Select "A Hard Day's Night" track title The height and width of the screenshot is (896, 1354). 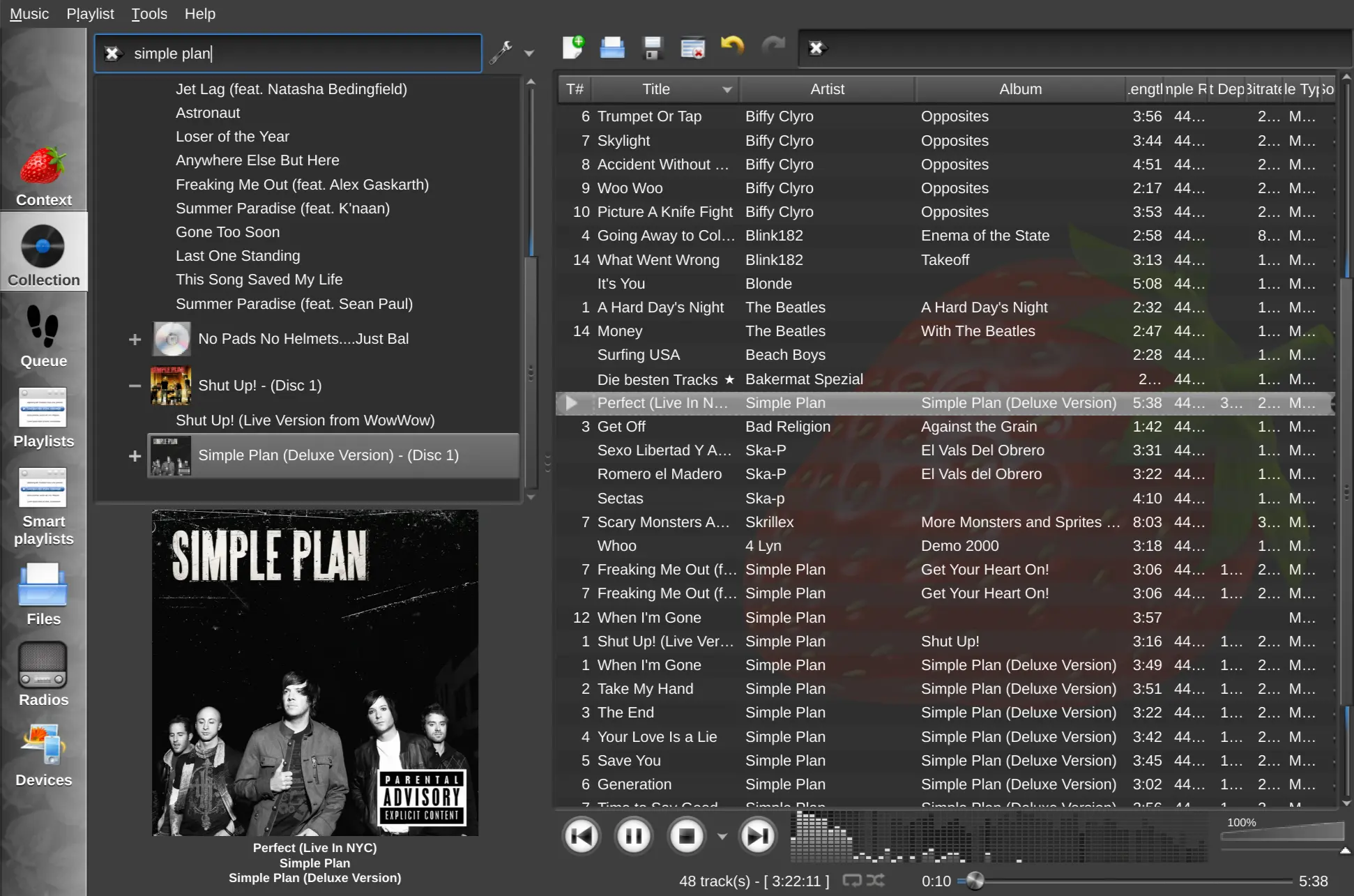[660, 307]
